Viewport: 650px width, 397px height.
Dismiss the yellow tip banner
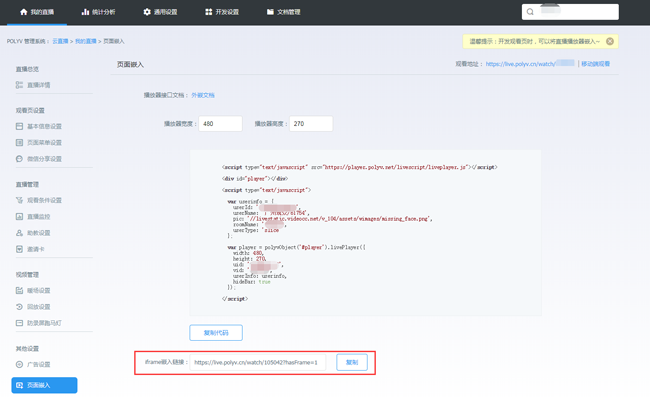[610, 41]
